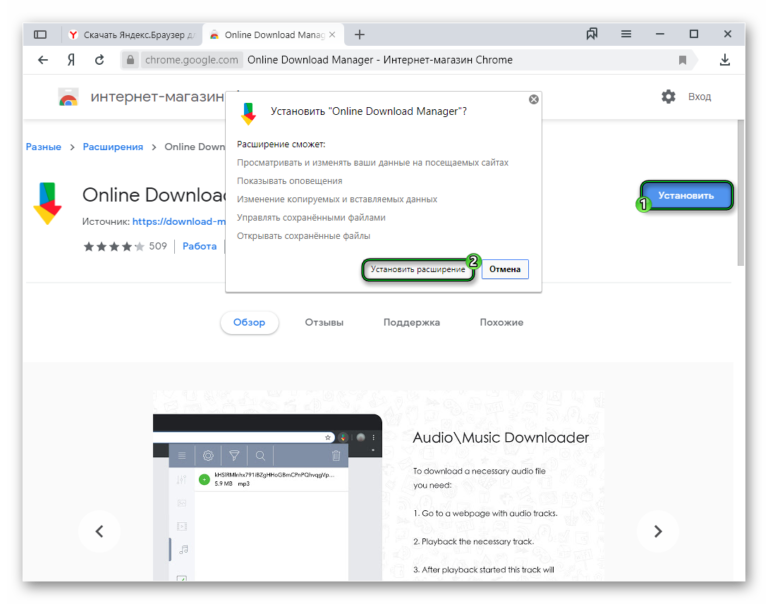Click the chrome.google.com domain in address bar

pos(192,60)
